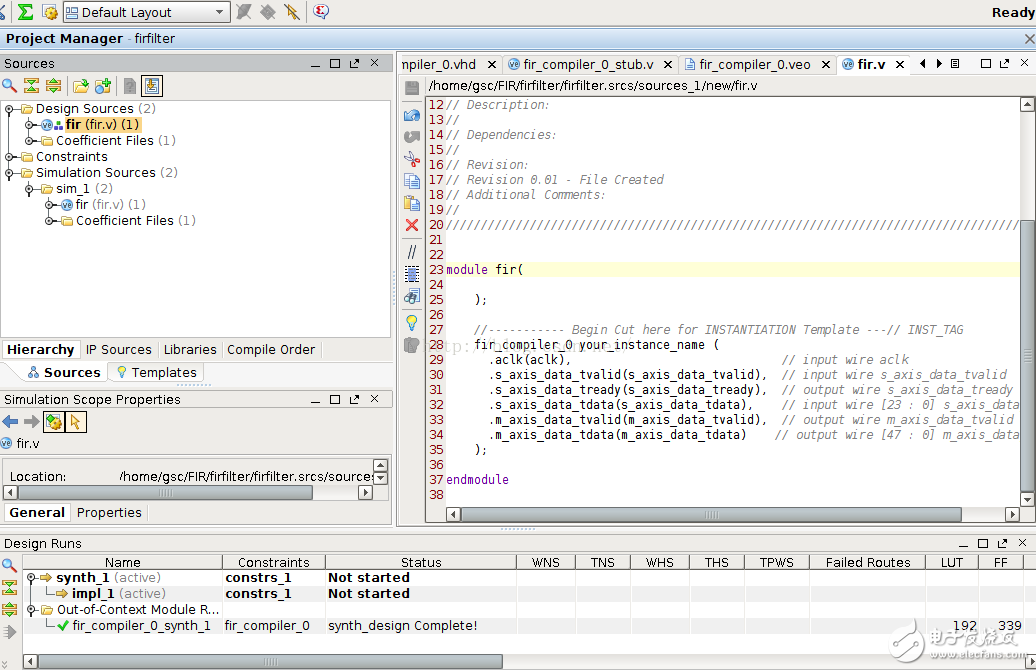Screen dimensions: 1036x671
Task: Click the scissors Cut icon in editor sidebar
Action: (x=412, y=158)
